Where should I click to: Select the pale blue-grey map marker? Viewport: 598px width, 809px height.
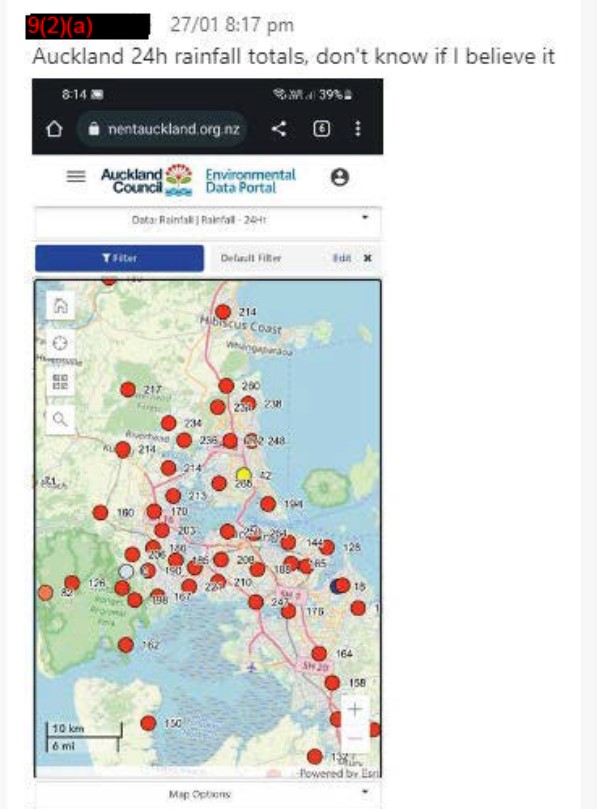pyautogui.click(x=126, y=571)
